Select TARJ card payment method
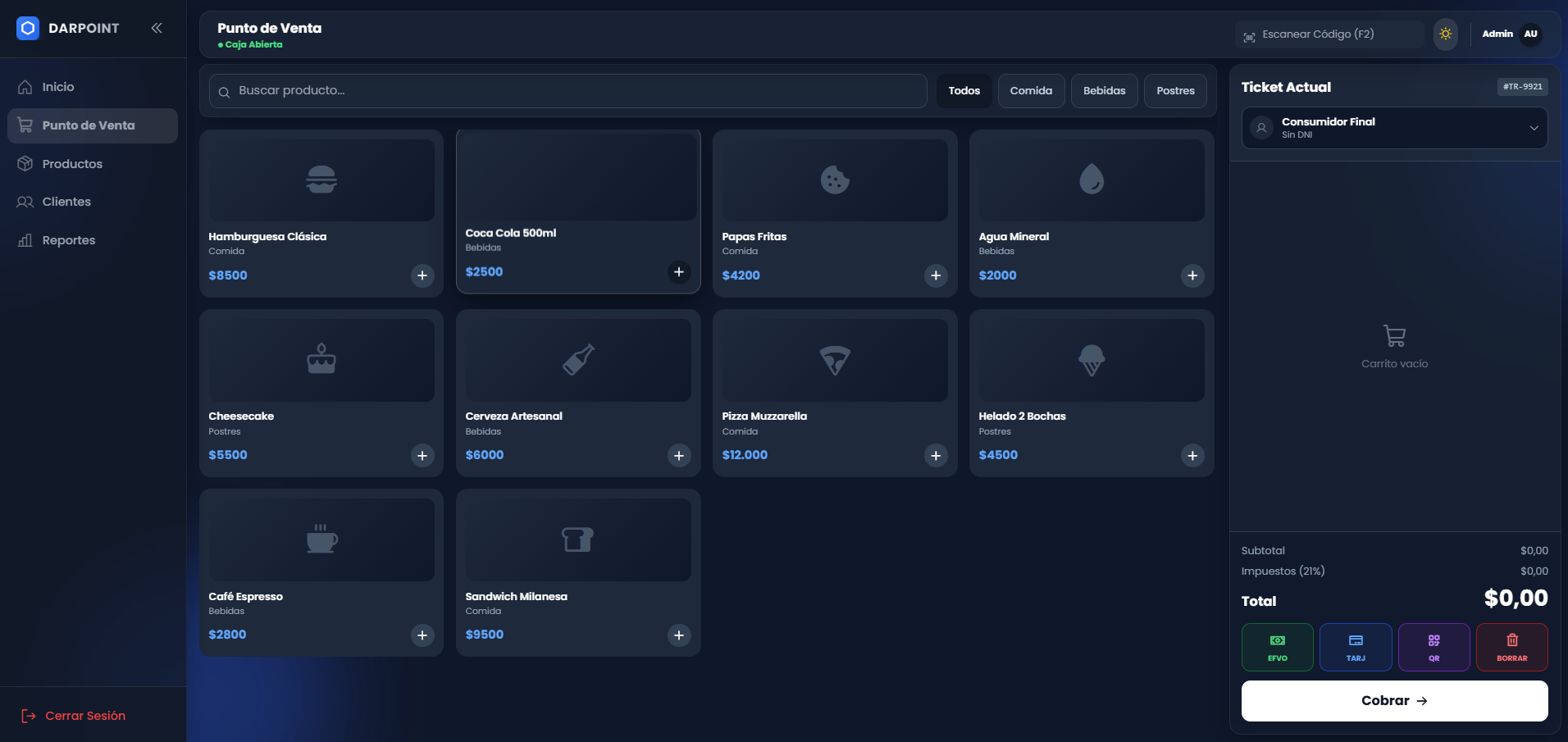Screen dimensions: 1568x742 coord(1355,647)
